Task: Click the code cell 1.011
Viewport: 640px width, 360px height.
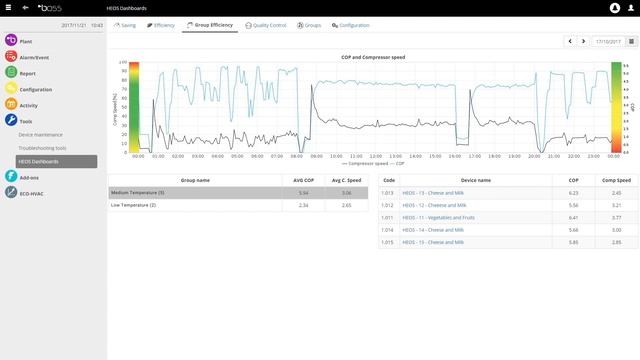Action: tap(387, 218)
